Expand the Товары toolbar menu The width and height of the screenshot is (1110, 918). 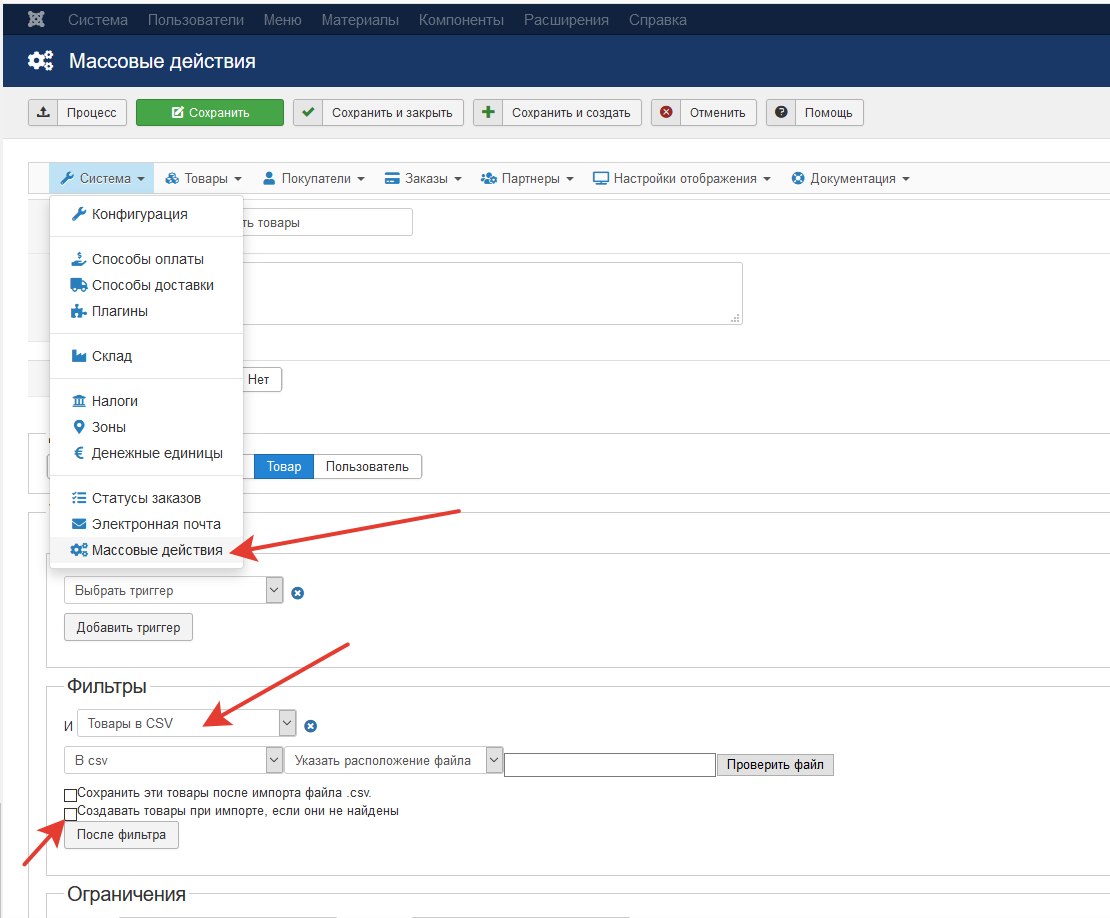pyautogui.click(x=203, y=178)
